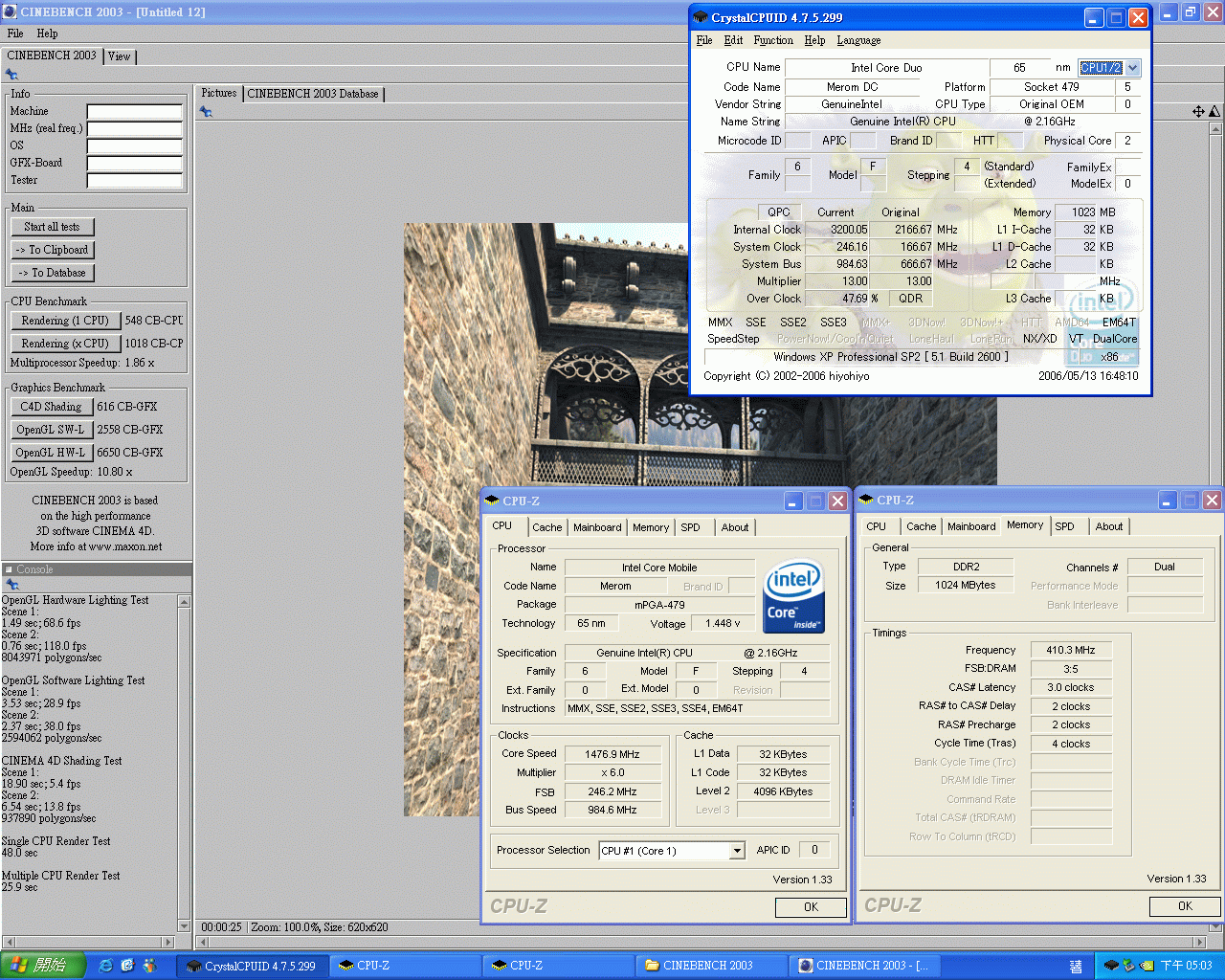Click the Safely Remove Hardware tray icon
Screen dimensions: 1225x980
[x=1128, y=966]
